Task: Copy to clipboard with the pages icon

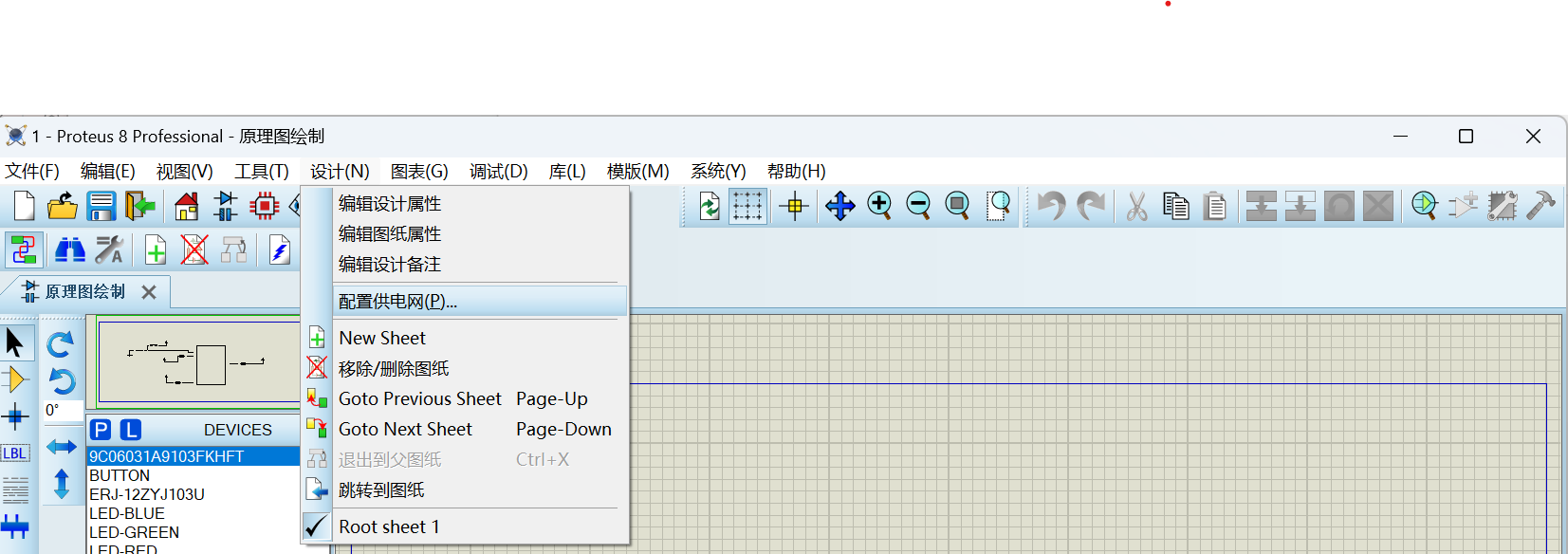Action: coord(1176,205)
